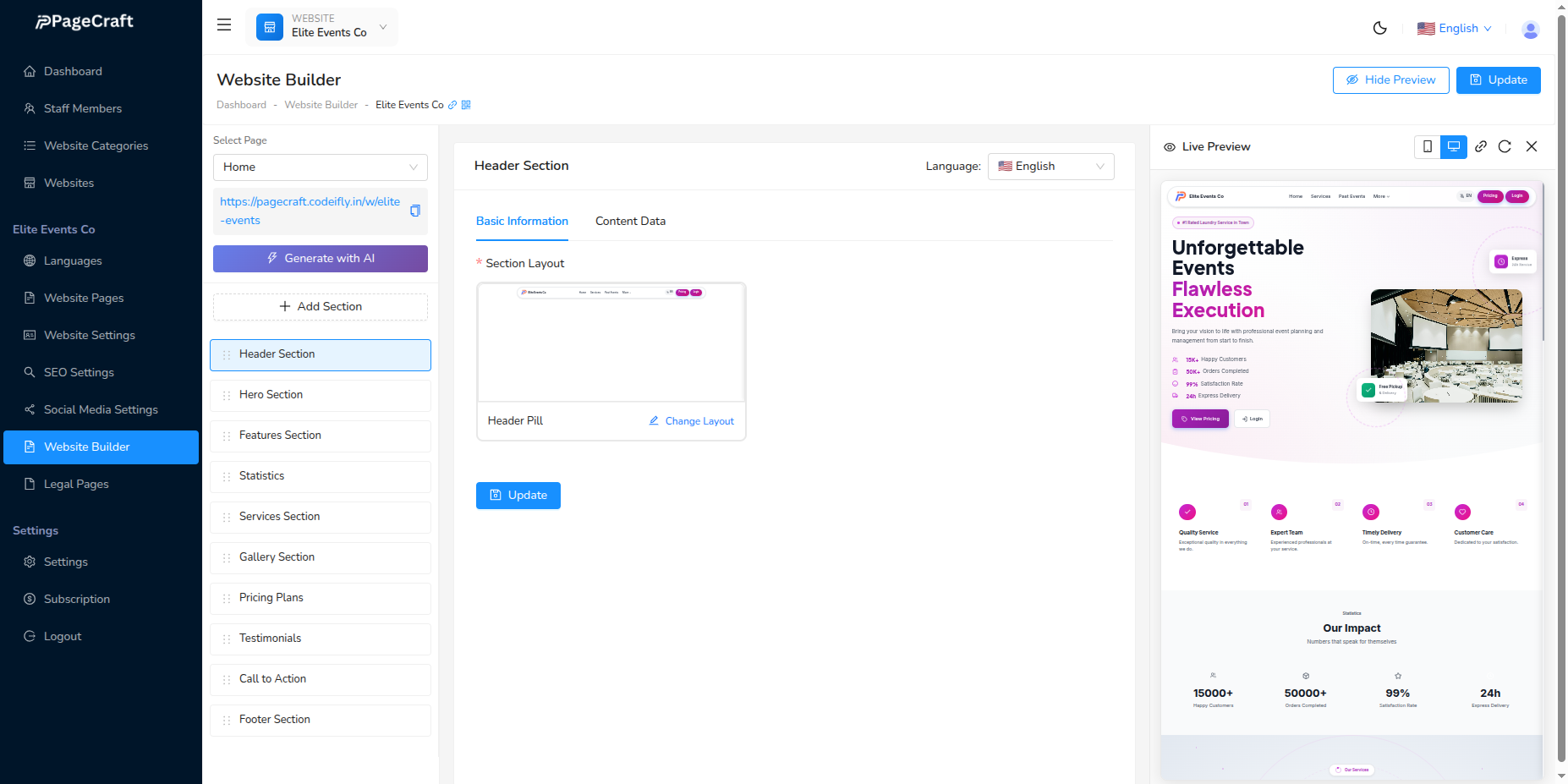Screen dimensions: 1568x784
Task: Open the Language dropdown in Header Section
Action: pos(1050,166)
